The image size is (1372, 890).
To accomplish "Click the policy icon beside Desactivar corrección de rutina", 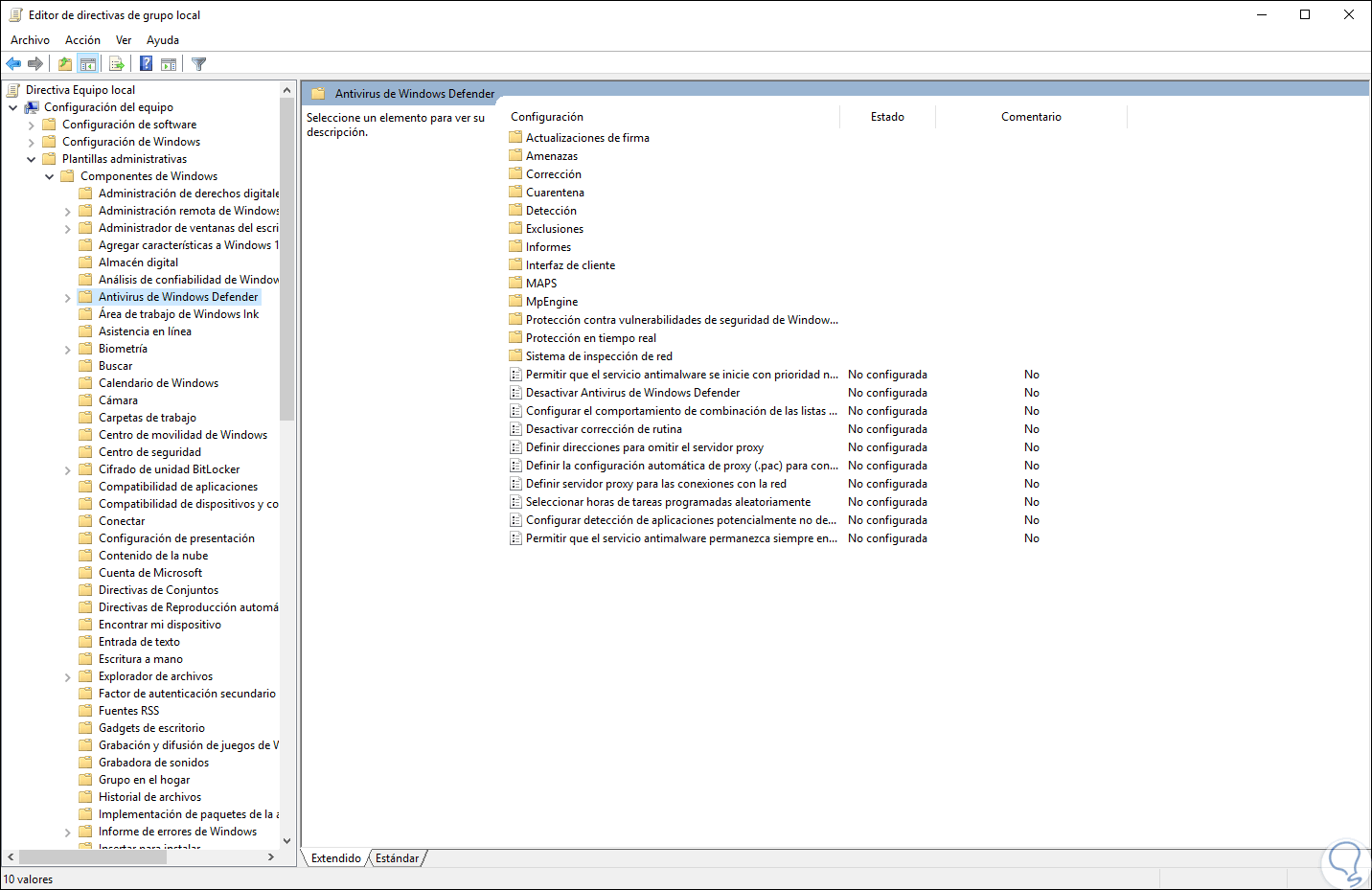I will coord(515,429).
